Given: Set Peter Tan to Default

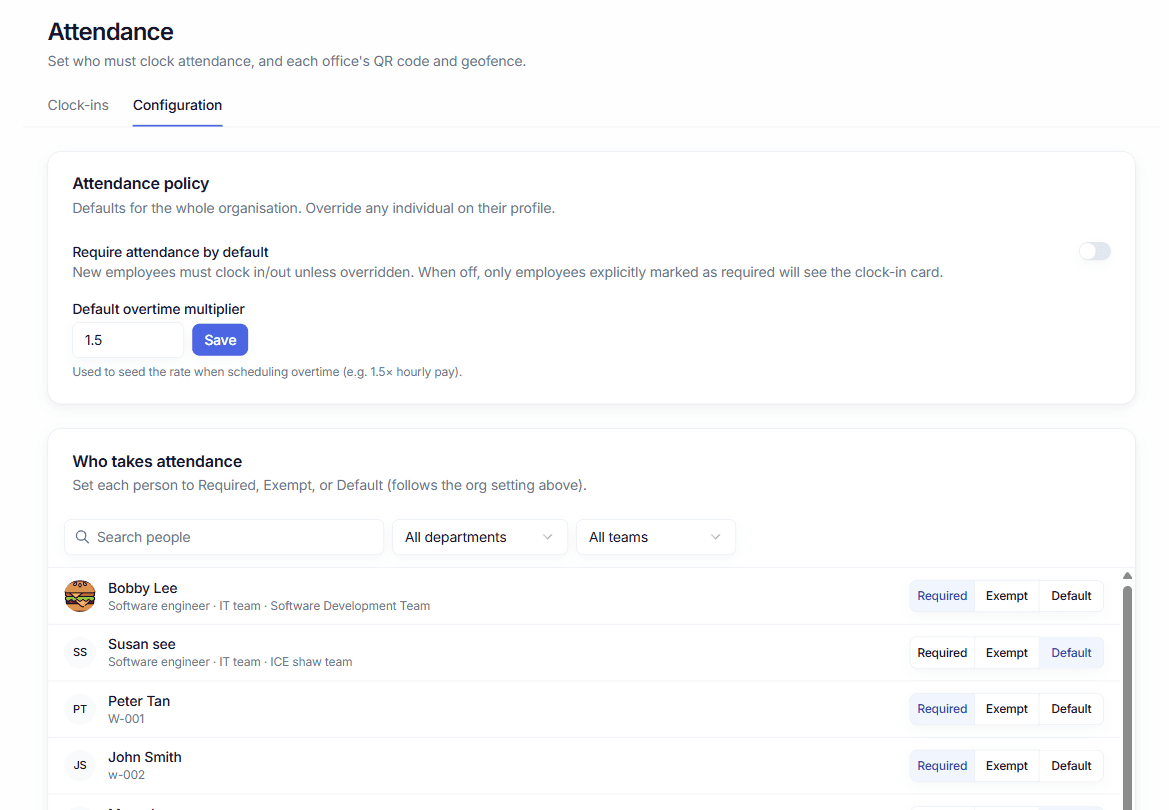Looking at the screenshot, I should tap(1071, 709).
